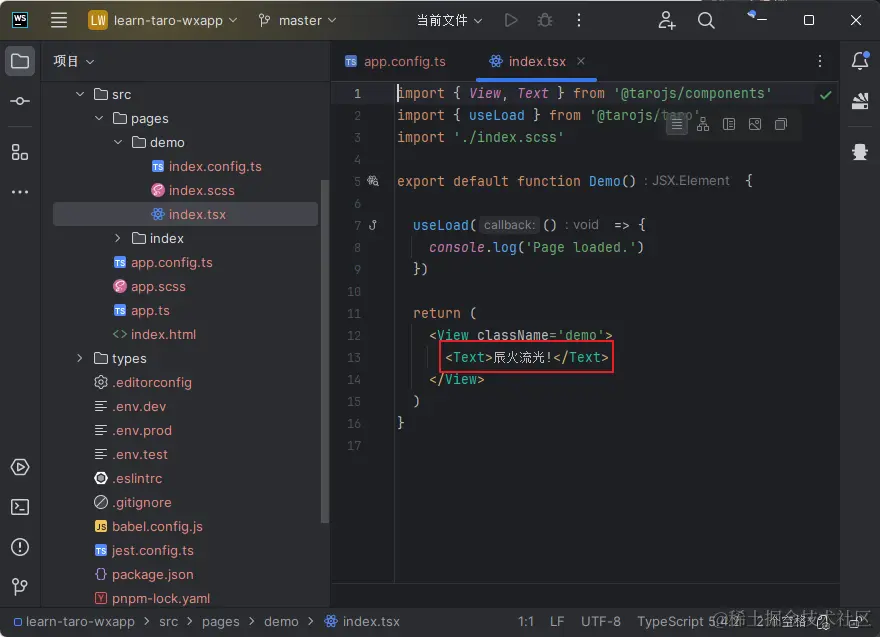
Task: Click the inspections green checkmark
Action: (825, 95)
